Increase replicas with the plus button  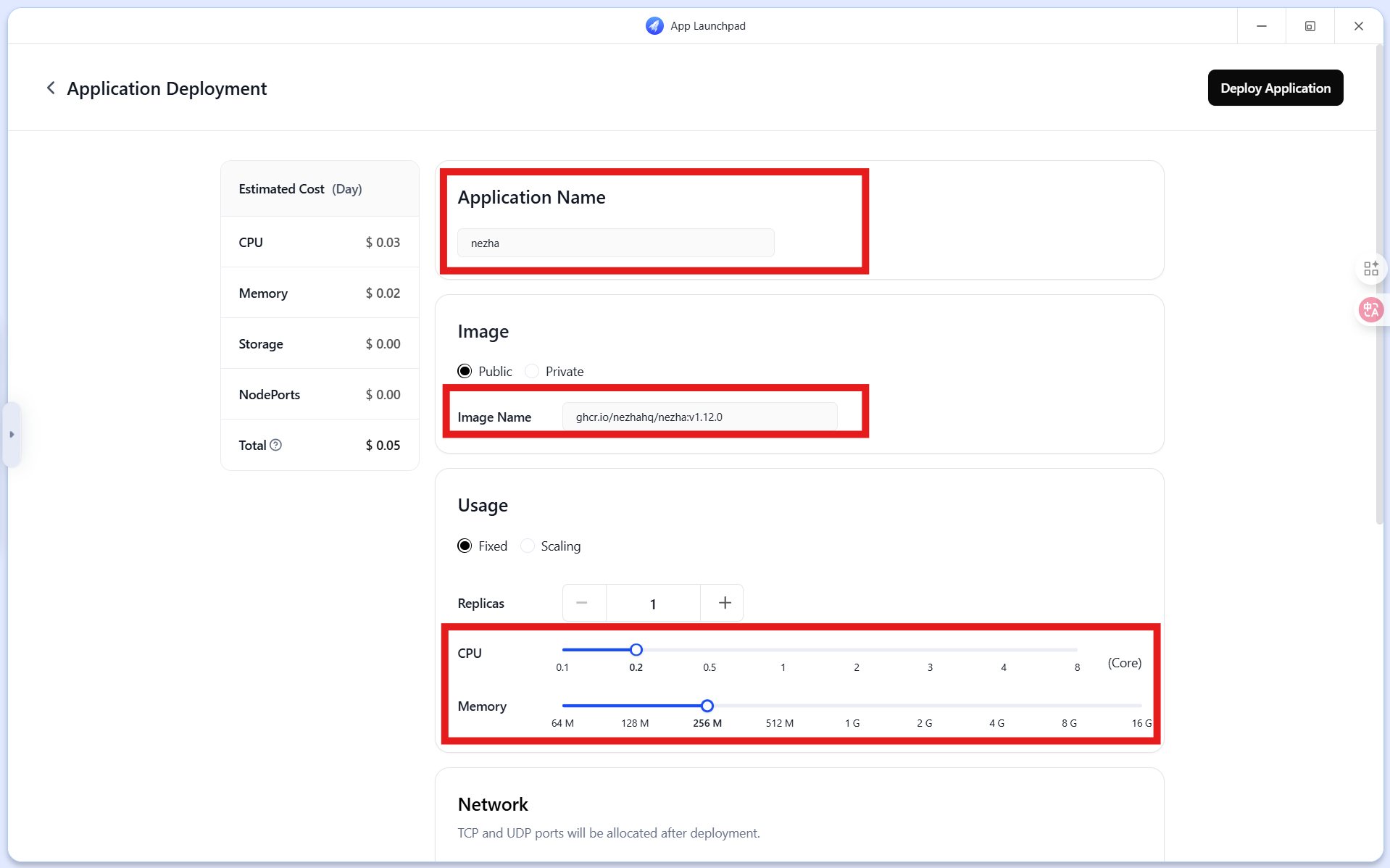725,603
